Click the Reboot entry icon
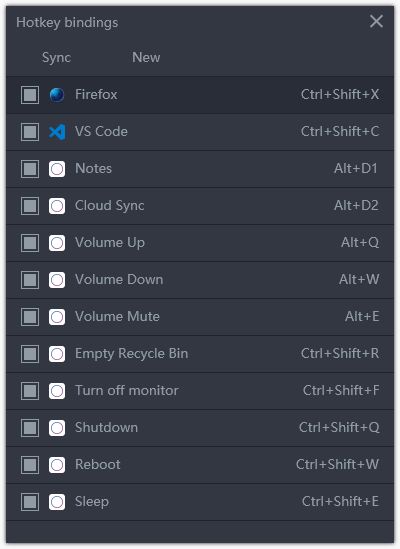 (57, 465)
